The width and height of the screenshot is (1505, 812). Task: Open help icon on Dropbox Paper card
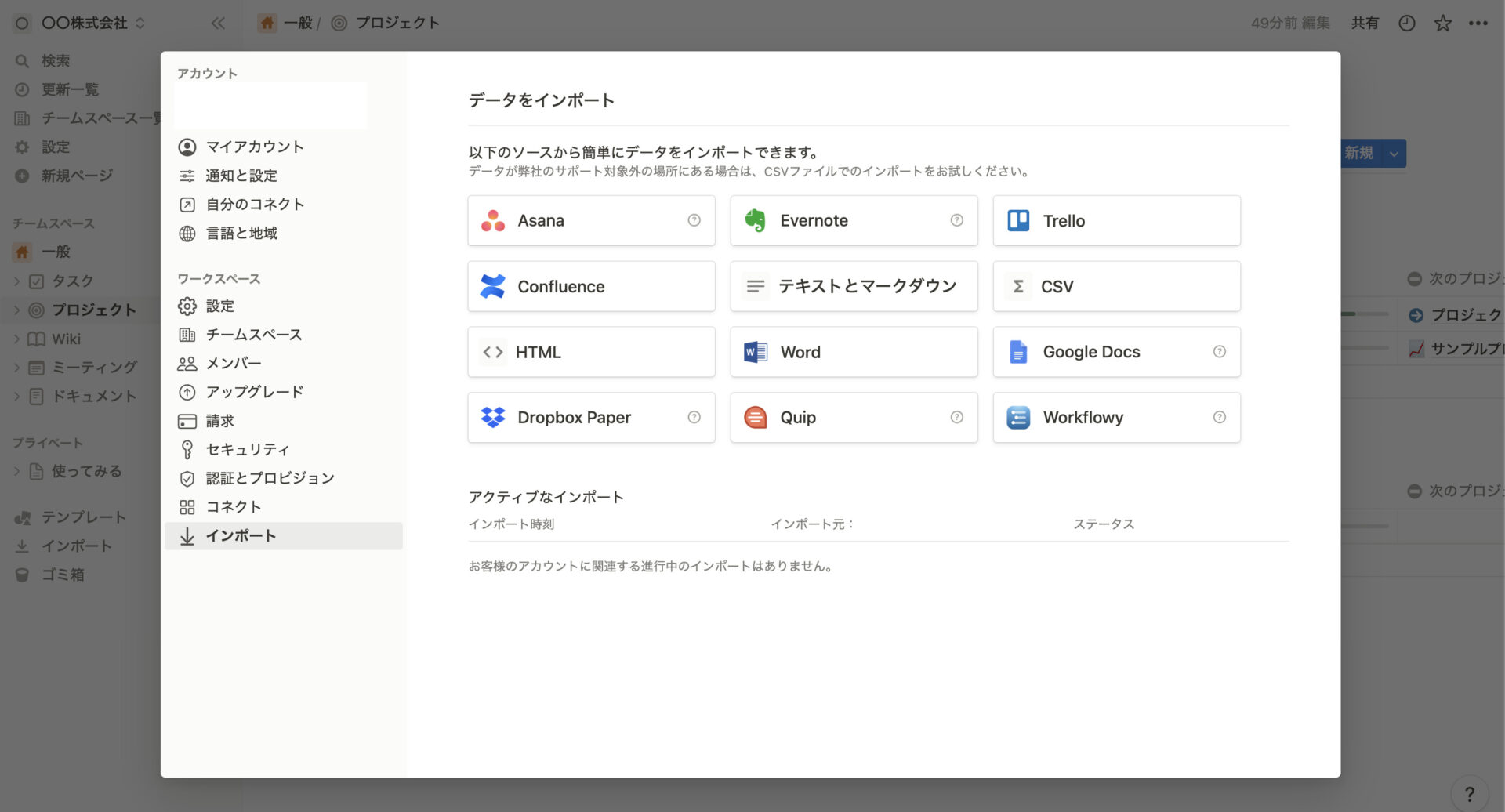[694, 418]
